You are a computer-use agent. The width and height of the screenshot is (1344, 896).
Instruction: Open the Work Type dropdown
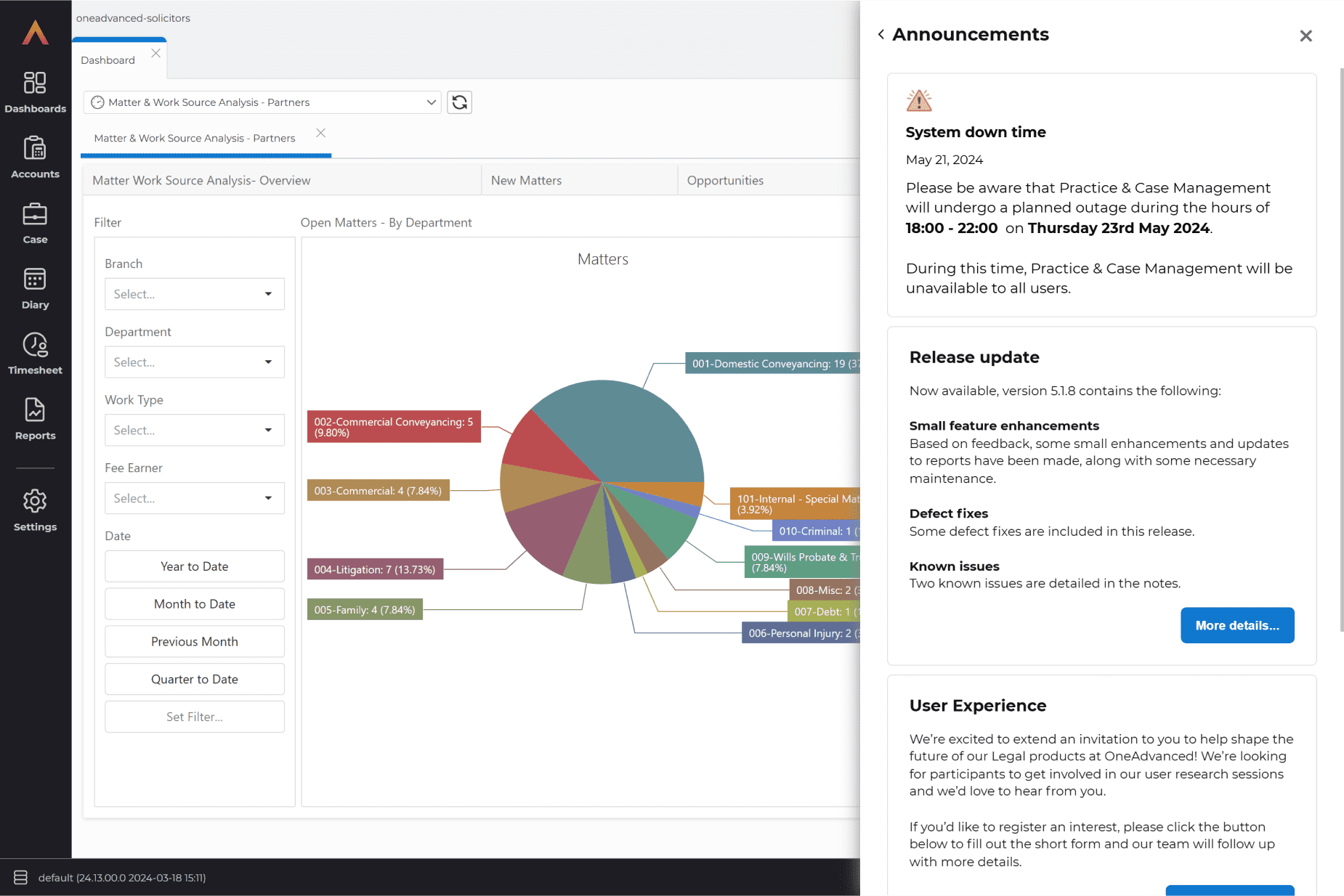point(194,431)
